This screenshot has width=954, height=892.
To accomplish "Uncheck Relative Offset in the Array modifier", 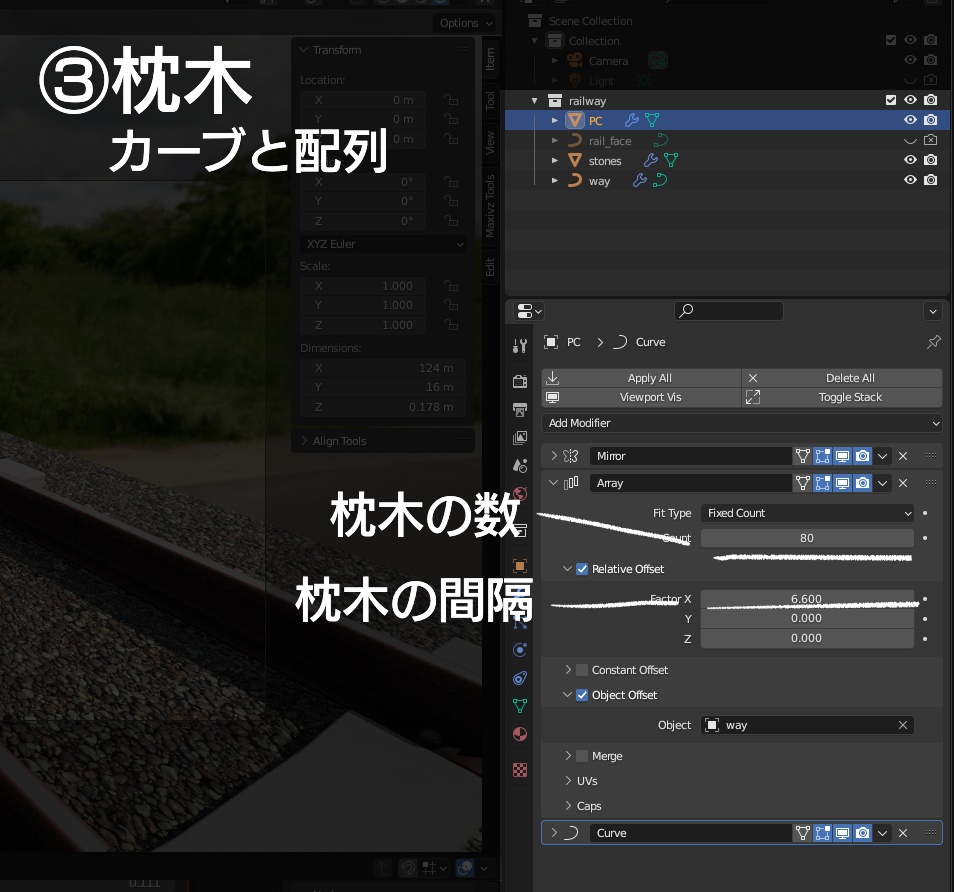I will point(582,567).
